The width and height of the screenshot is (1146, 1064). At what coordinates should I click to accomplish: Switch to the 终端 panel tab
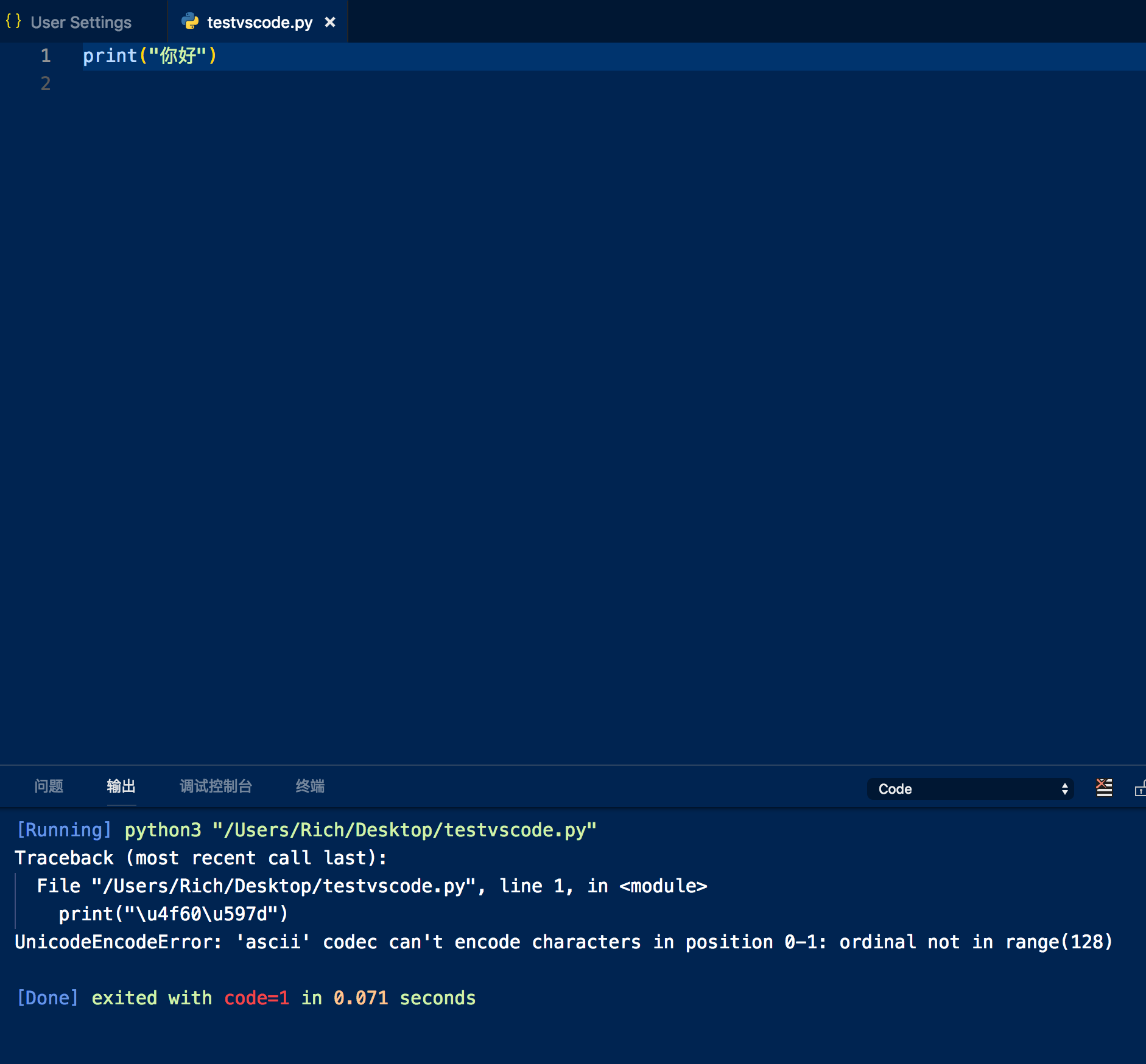pyautogui.click(x=309, y=786)
